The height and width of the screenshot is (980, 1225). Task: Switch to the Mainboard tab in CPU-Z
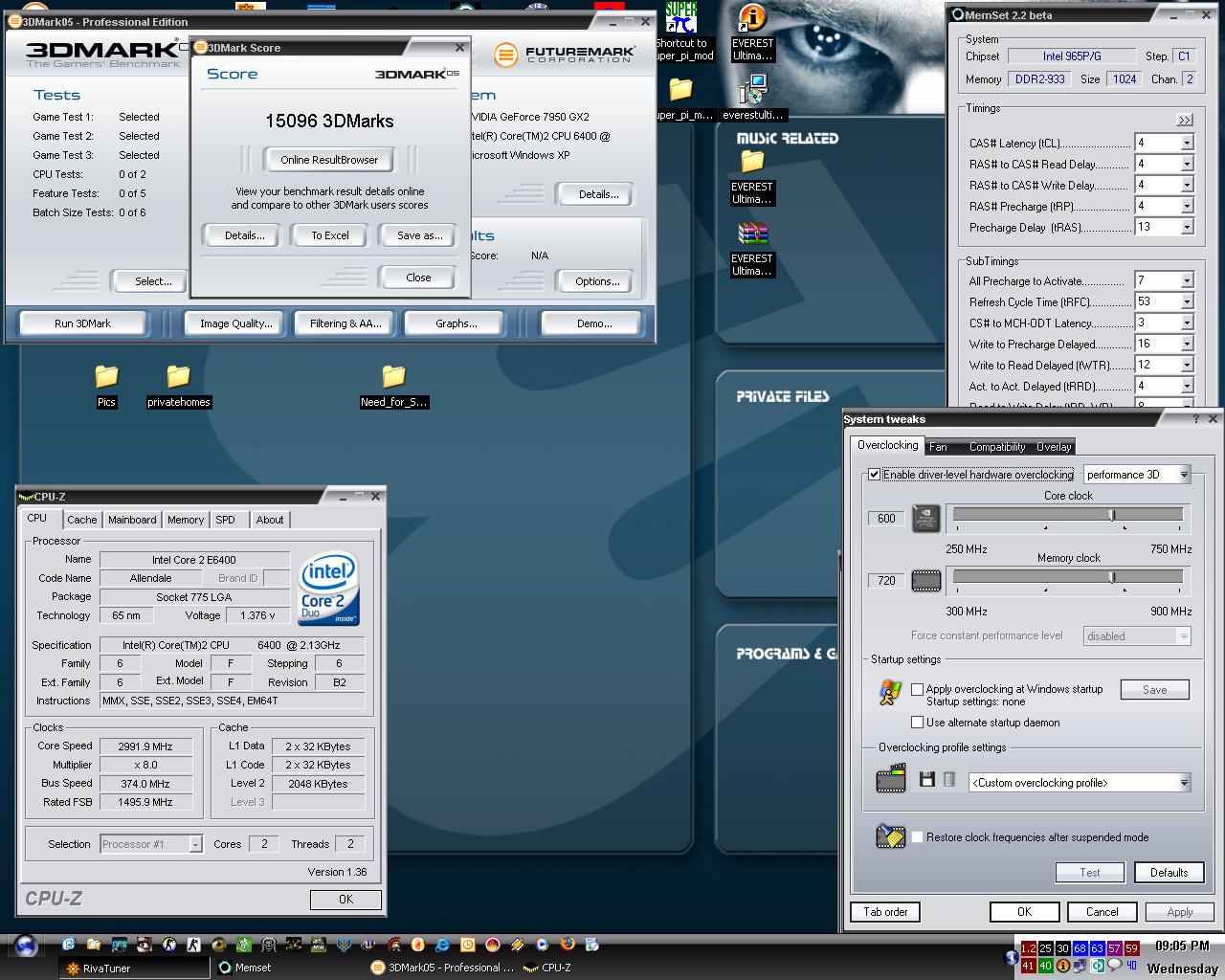132,520
